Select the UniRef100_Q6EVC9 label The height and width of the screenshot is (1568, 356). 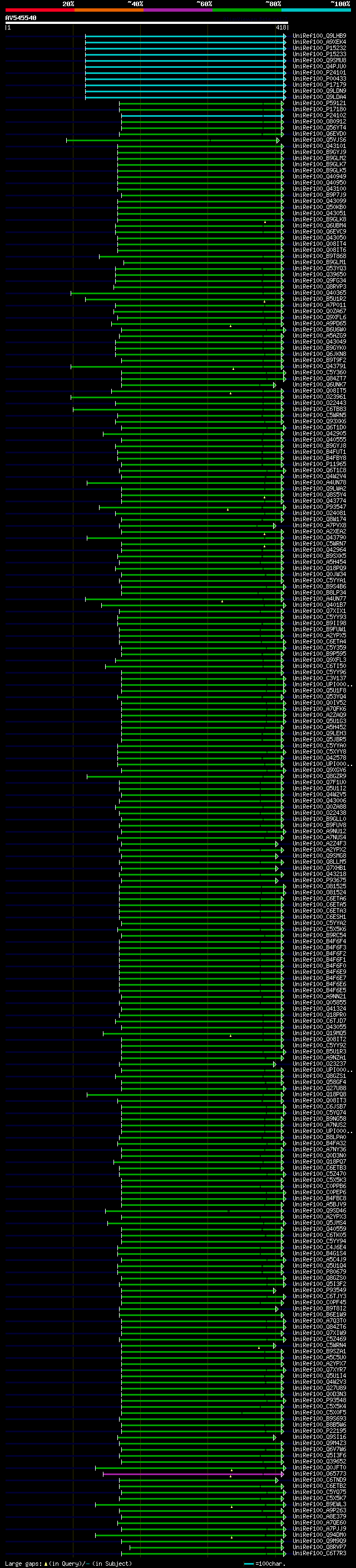tap(319, 232)
